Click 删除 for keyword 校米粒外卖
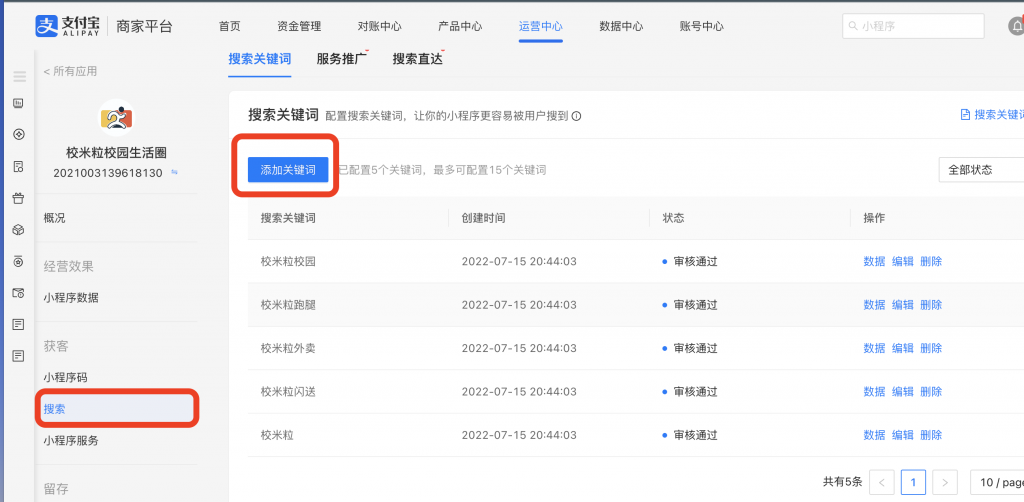This screenshot has width=1024, height=502. pos(931,348)
